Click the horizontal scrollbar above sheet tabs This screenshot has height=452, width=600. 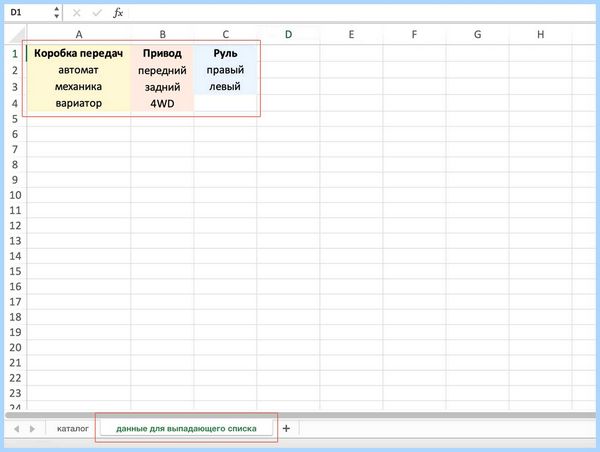point(300,415)
